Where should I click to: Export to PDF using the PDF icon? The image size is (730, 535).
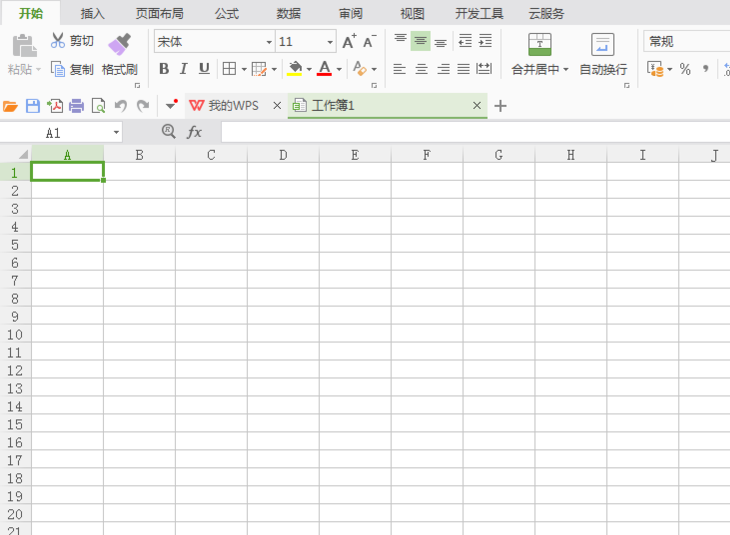54,106
